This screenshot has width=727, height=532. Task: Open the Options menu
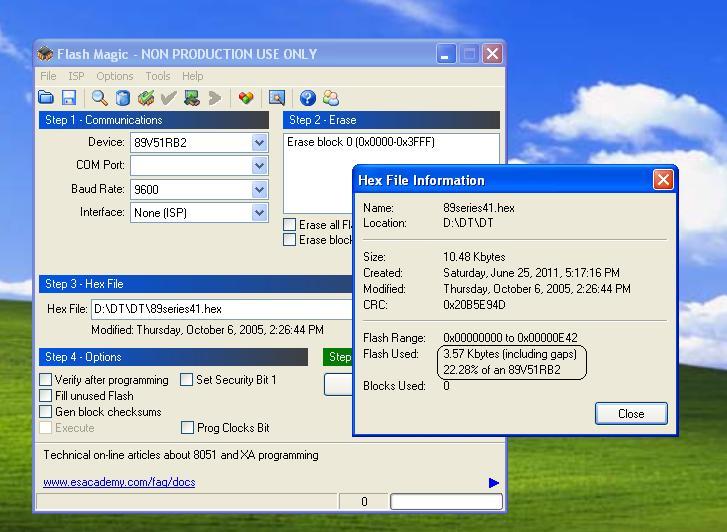(x=115, y=76)
